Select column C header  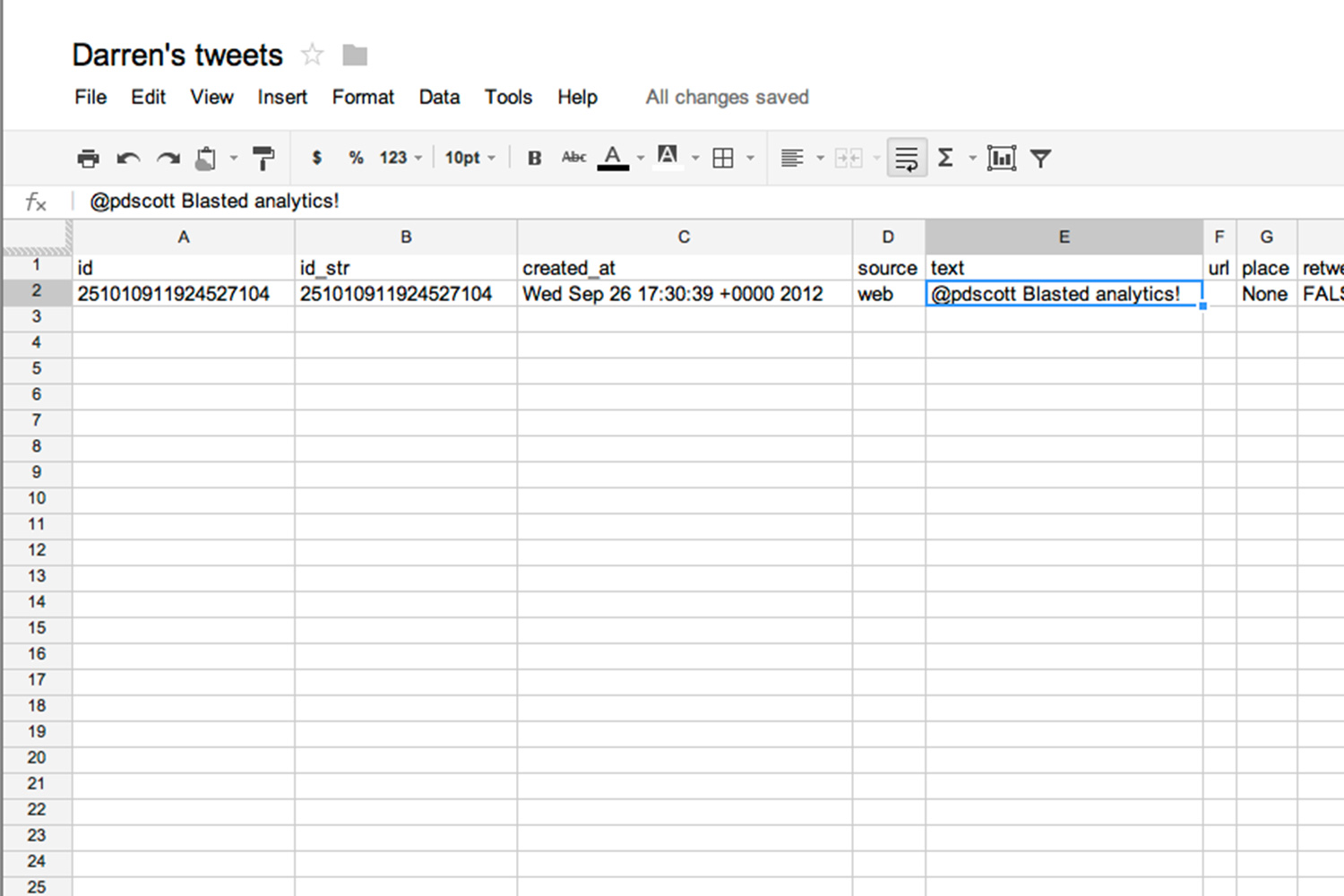684,237
